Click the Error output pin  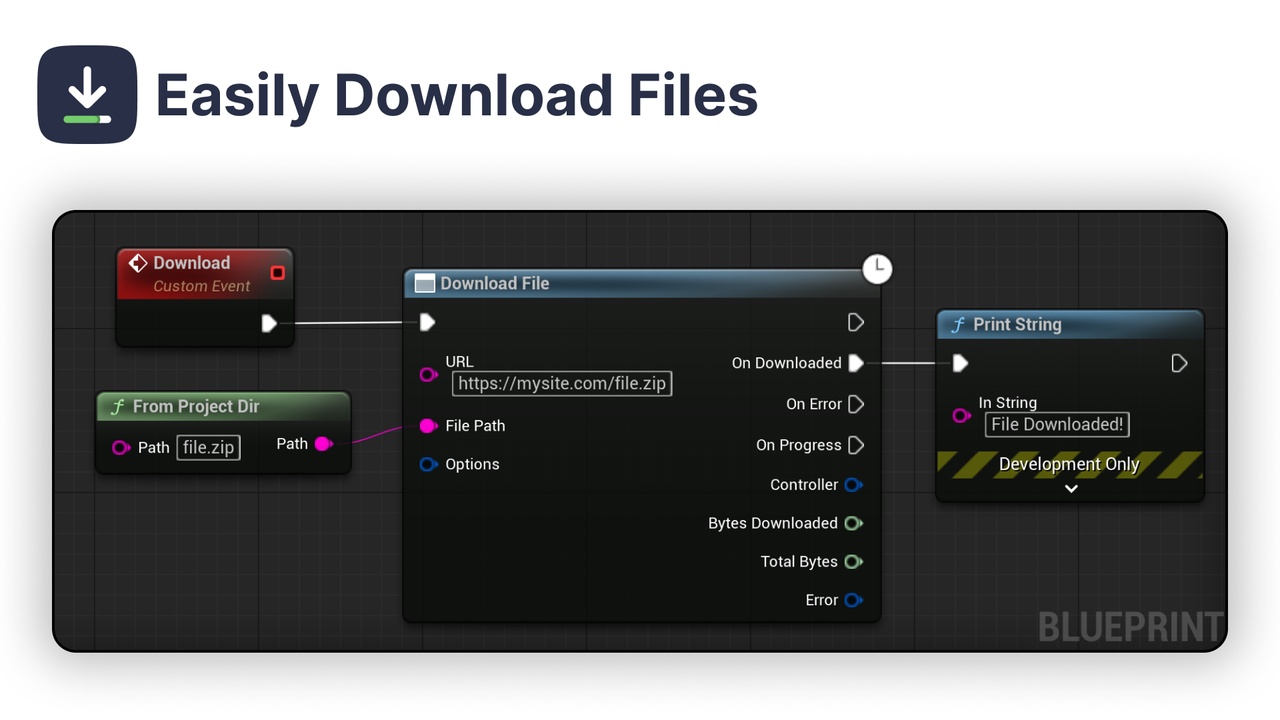pos(854,600)
